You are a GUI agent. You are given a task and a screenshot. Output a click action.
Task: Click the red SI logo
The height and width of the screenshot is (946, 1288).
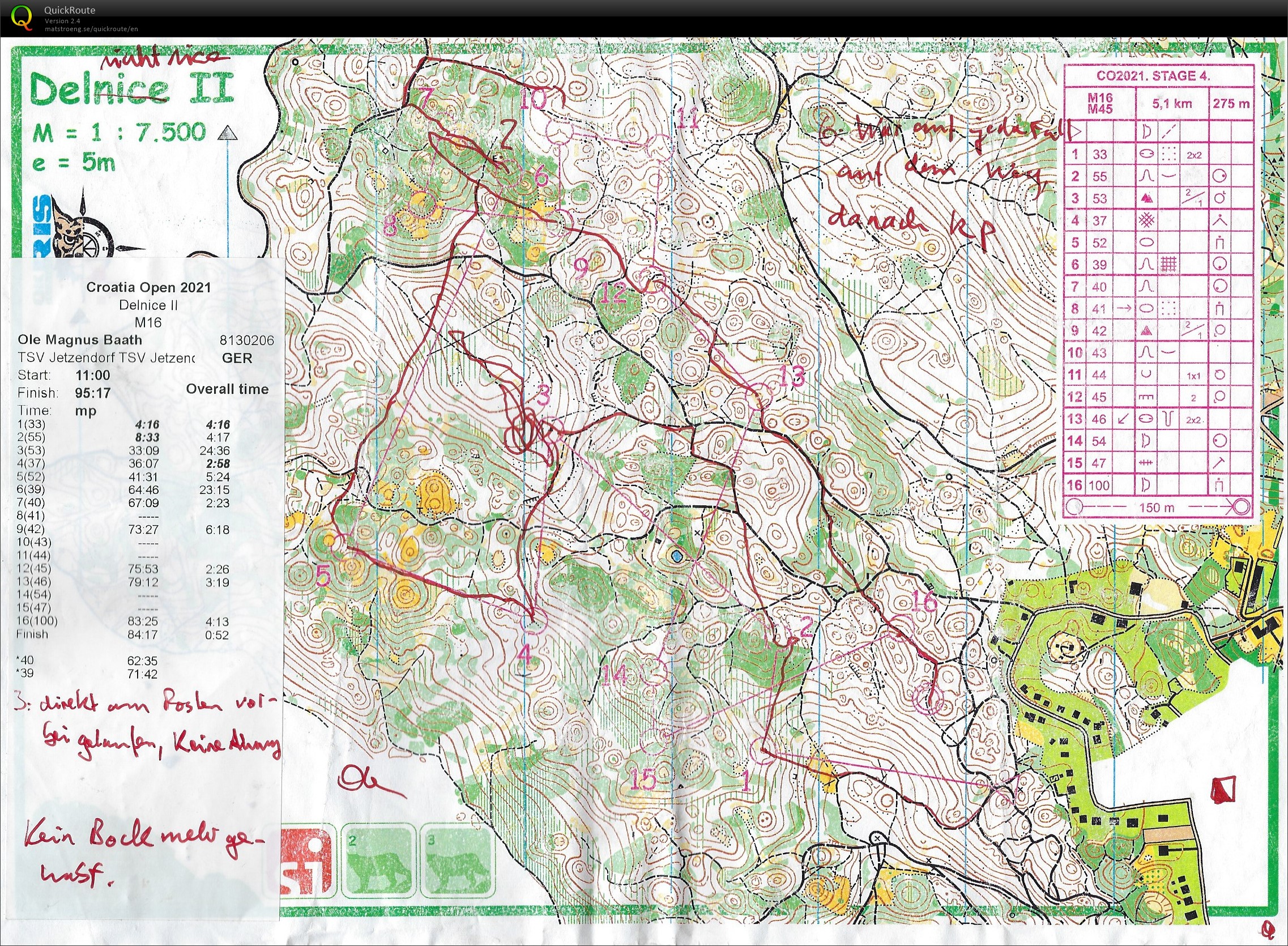pyautogui.click(x=306, y=860)
